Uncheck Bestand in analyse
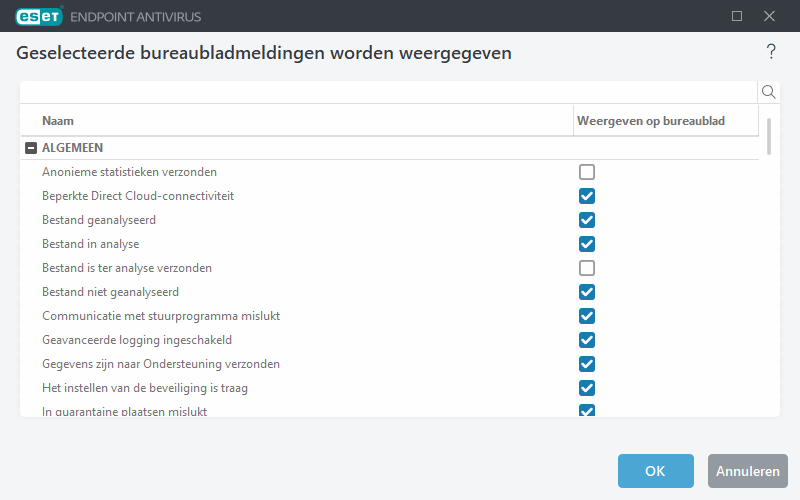The height and width of the screenshot is (500, 800). [x=587, y=244]
